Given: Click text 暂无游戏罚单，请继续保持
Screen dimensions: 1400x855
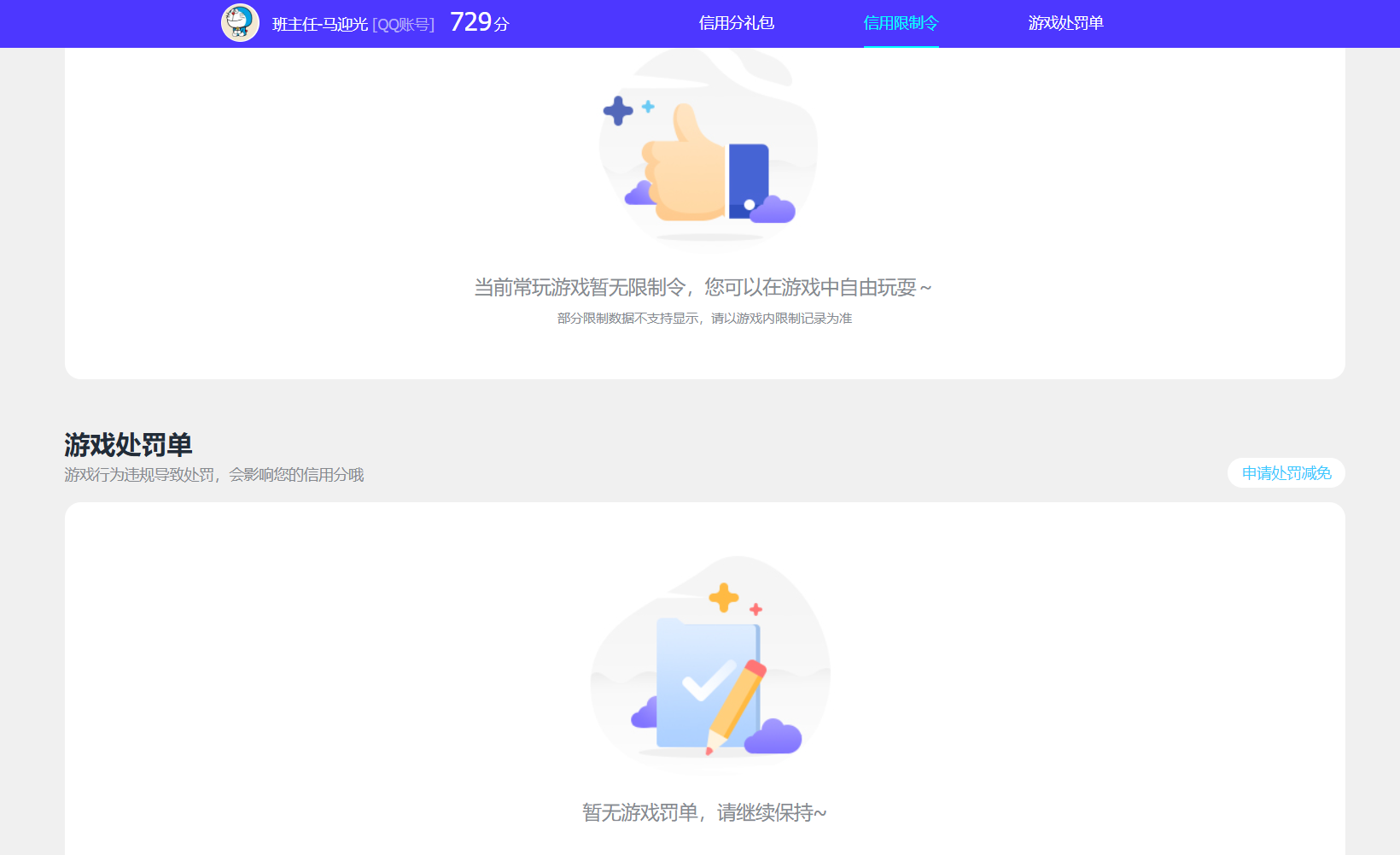Looking at the screenshot, I should click(x=704, y=812).
